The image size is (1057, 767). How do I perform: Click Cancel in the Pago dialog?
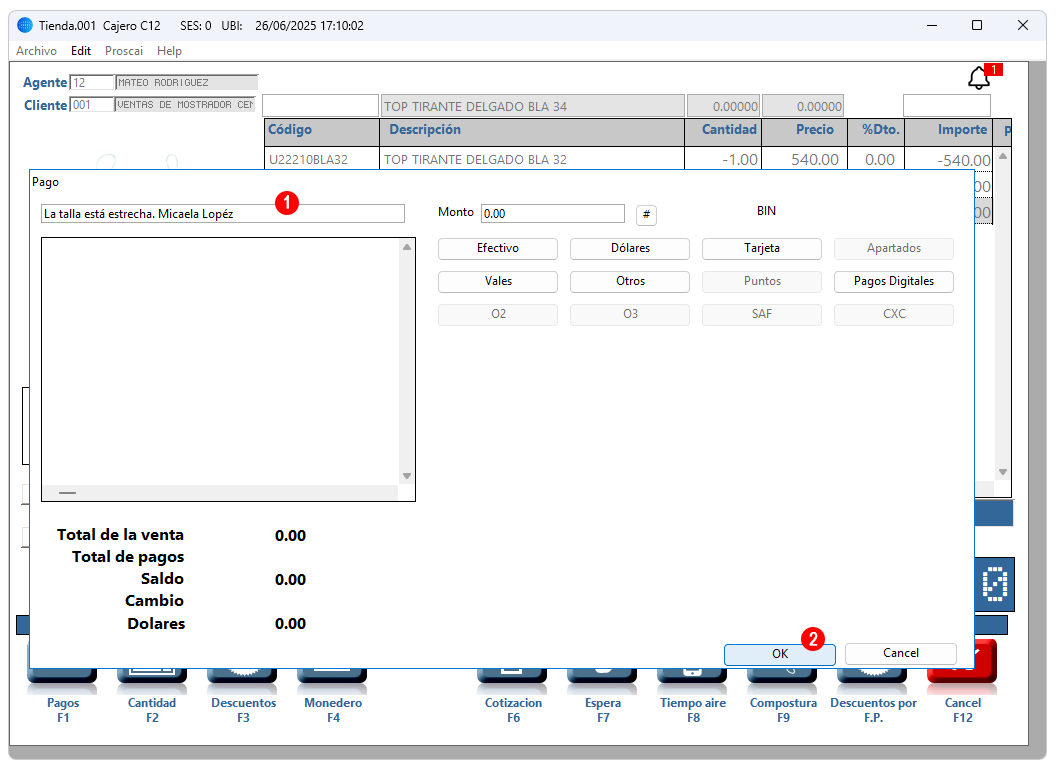coord(901,653)
